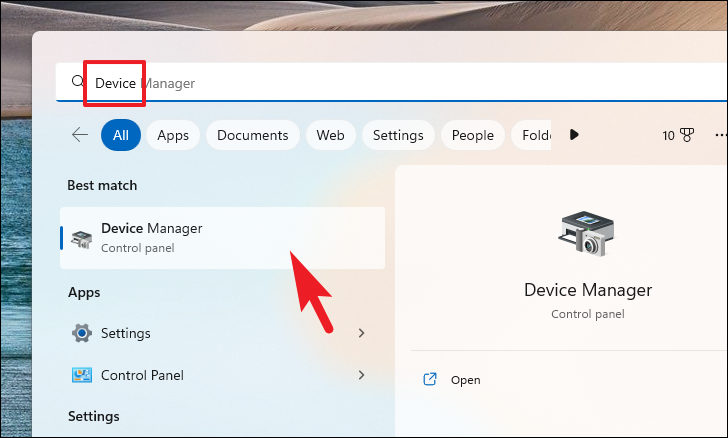This screenshot has height=438, width=728.
Task: Open the three-dots more options menu
Action: 721,135
